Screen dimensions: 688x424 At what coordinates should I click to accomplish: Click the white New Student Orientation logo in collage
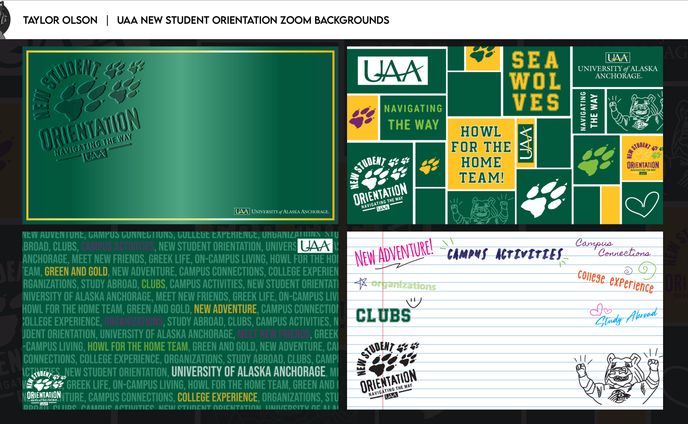click(380, 184)
